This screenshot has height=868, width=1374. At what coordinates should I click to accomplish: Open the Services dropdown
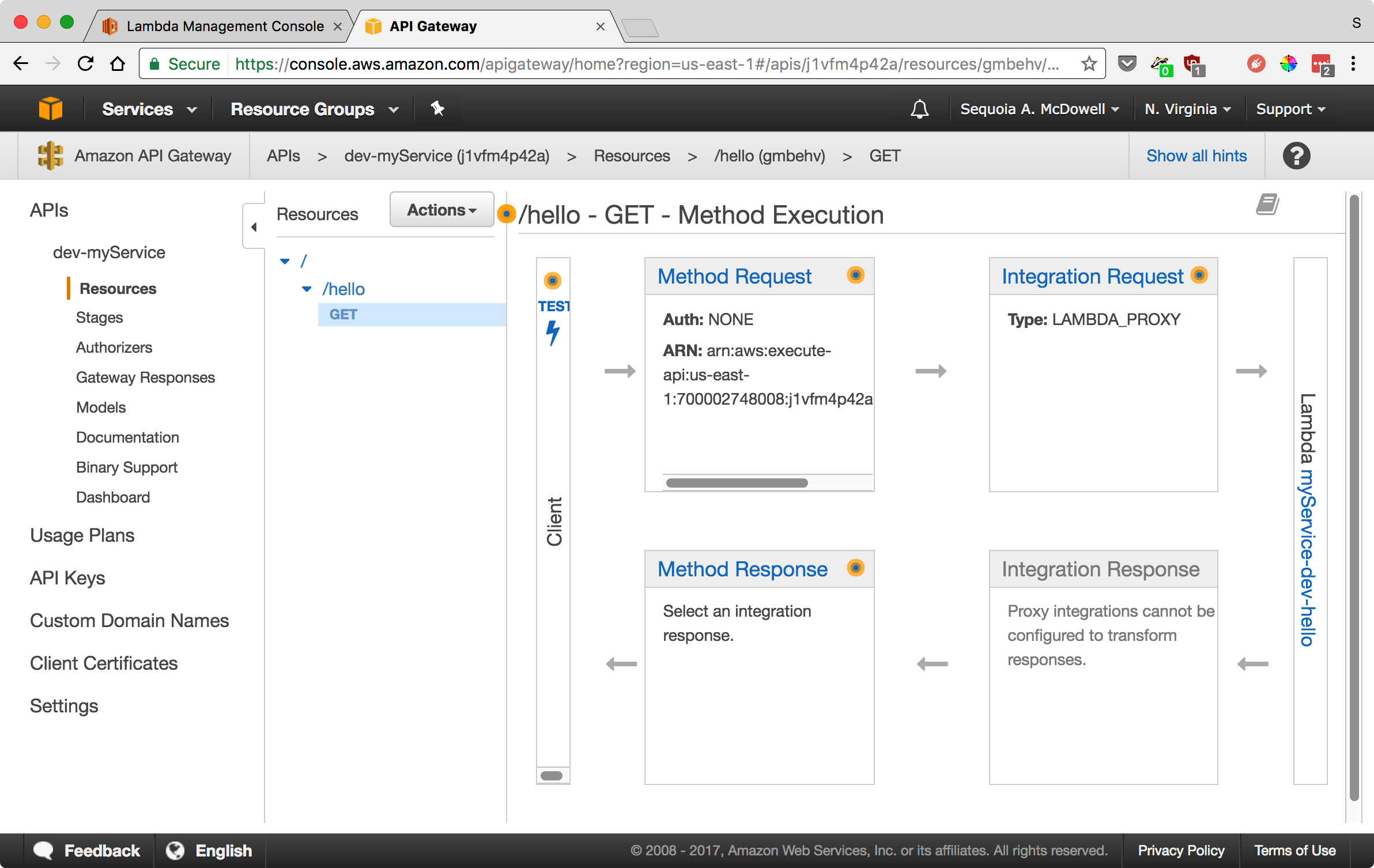[x=149, y=109]
